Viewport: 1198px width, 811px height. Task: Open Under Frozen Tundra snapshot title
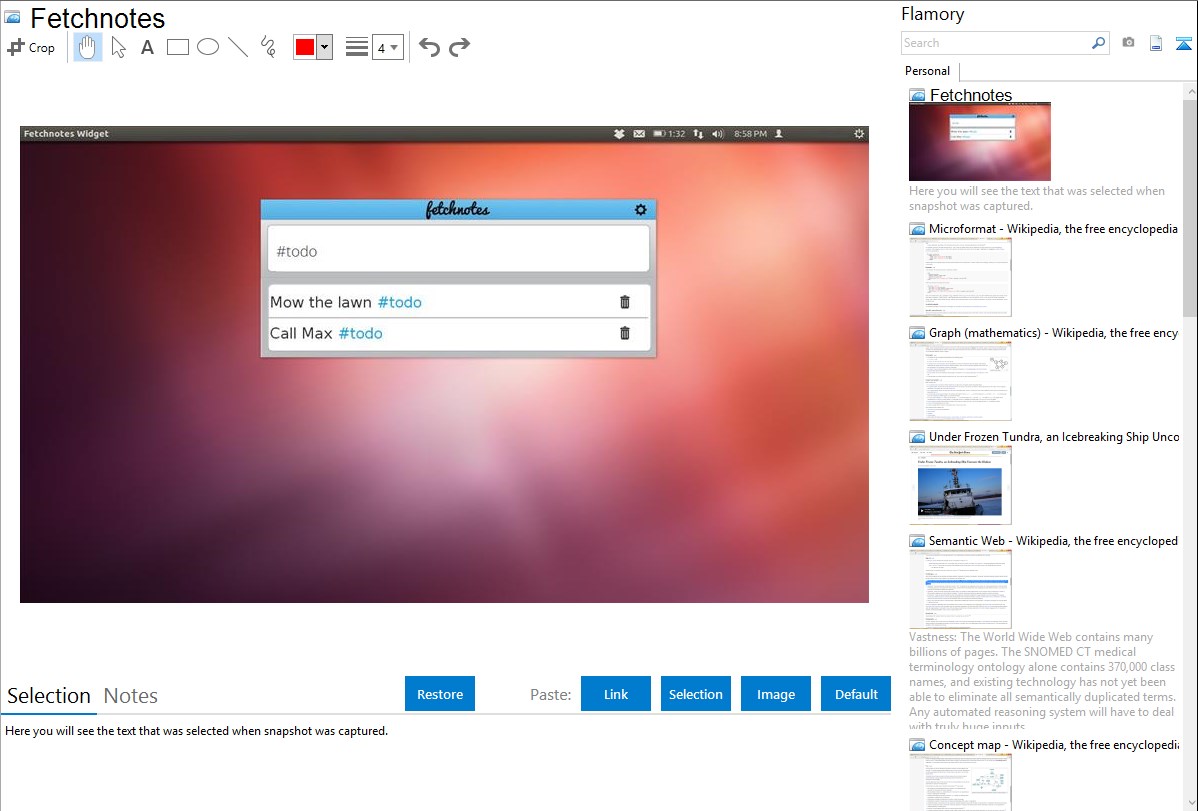[1054, 437]
